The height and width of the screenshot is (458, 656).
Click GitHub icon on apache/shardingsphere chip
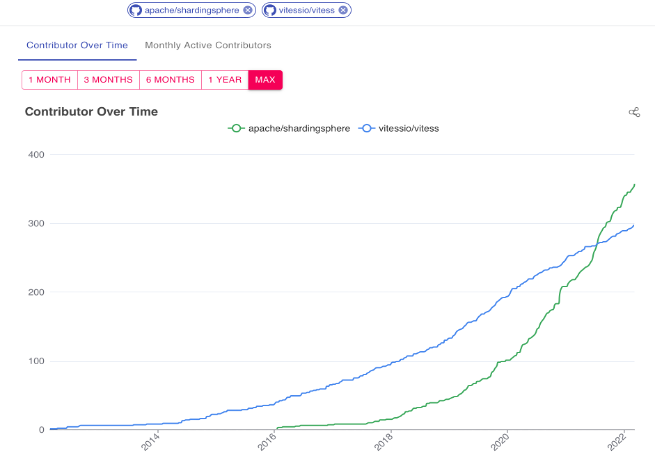(136, 10)
